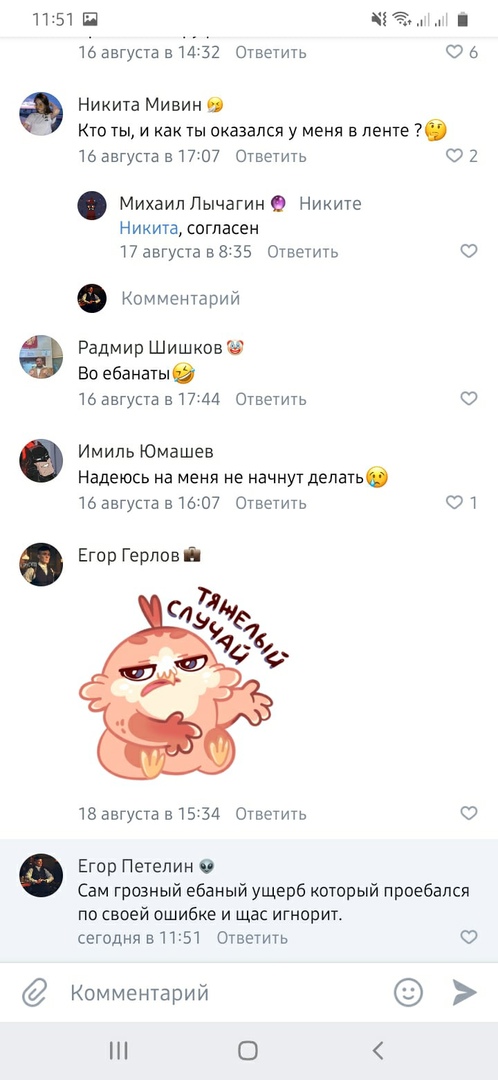Like Егор Петелин's comment
This screenshot has height=1080, width=498.
(468, 937)
